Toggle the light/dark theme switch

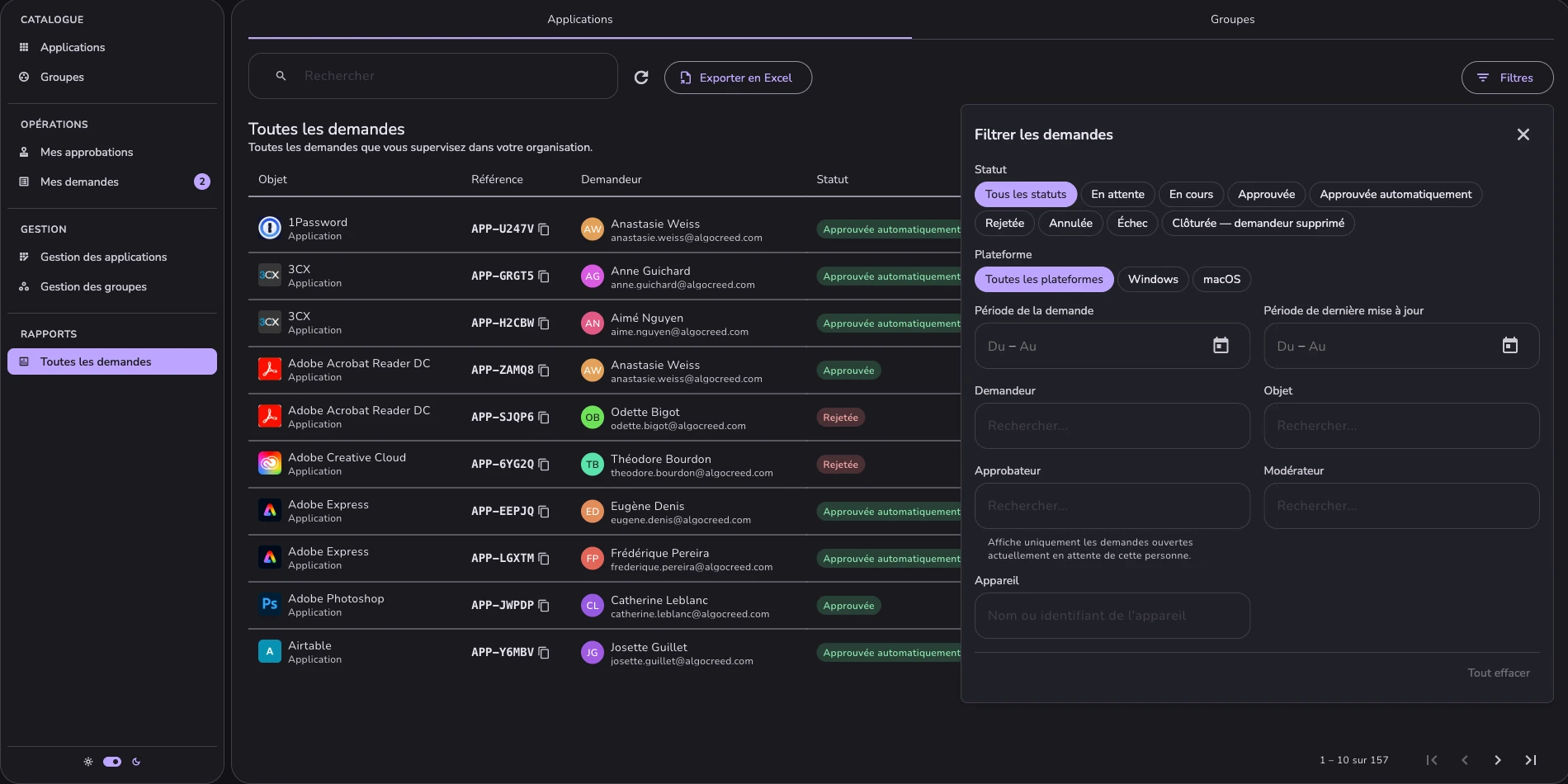pyautogui.click(x=112, y=762)
